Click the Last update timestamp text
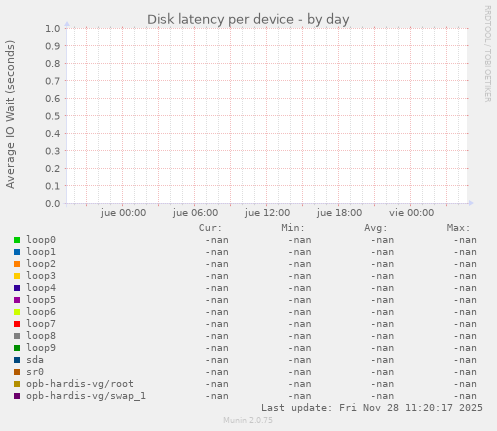 click(372, 408)
